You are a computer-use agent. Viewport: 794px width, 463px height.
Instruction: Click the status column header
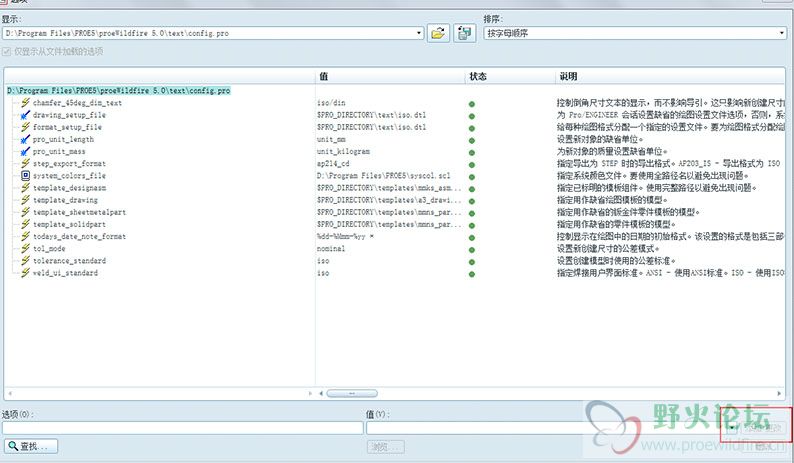[510, 76]
